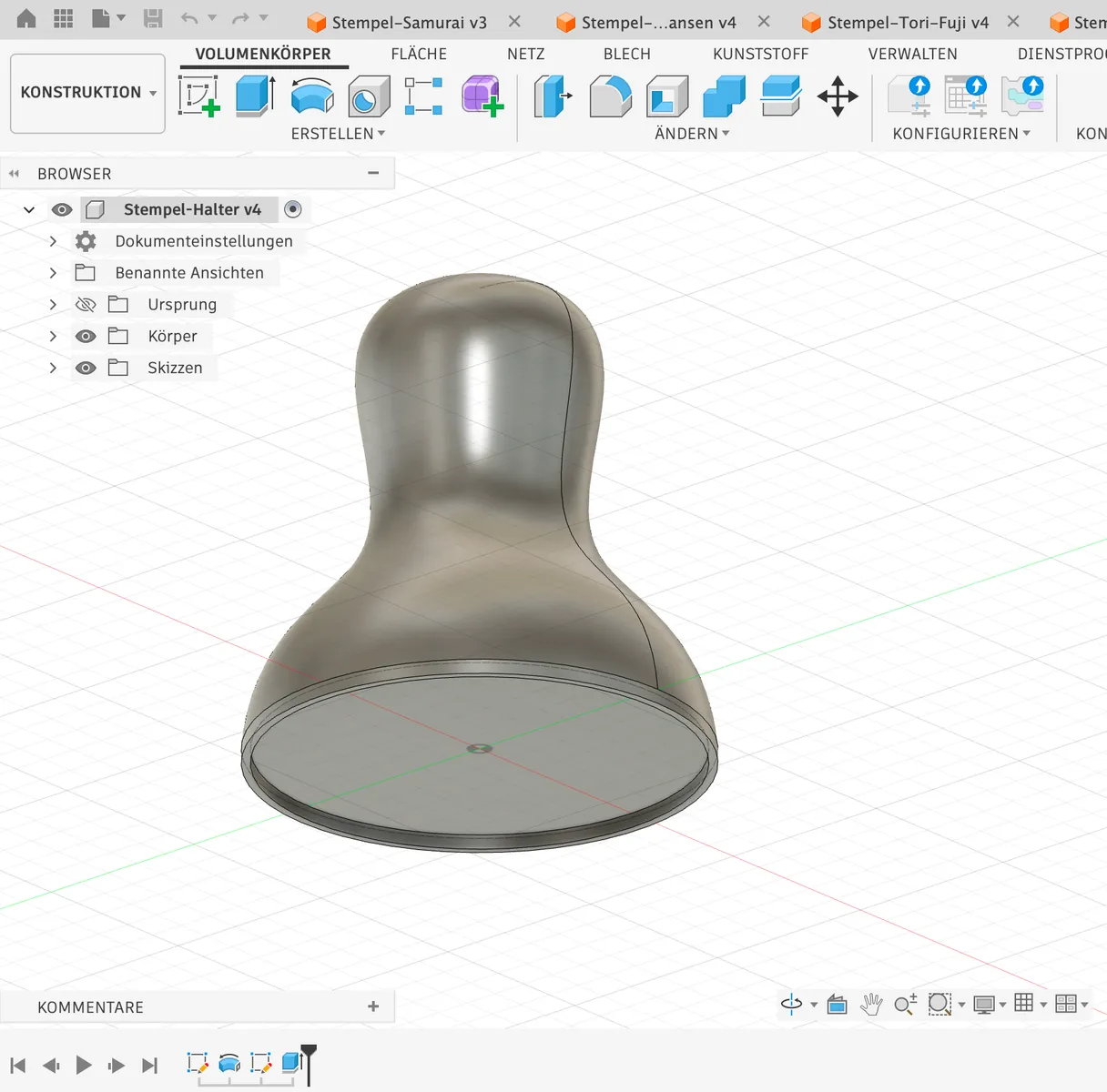Screen dimensions: 1107x1092
Task: Open the KONFIGURIEREN dropdown menu
Action: 961,134
